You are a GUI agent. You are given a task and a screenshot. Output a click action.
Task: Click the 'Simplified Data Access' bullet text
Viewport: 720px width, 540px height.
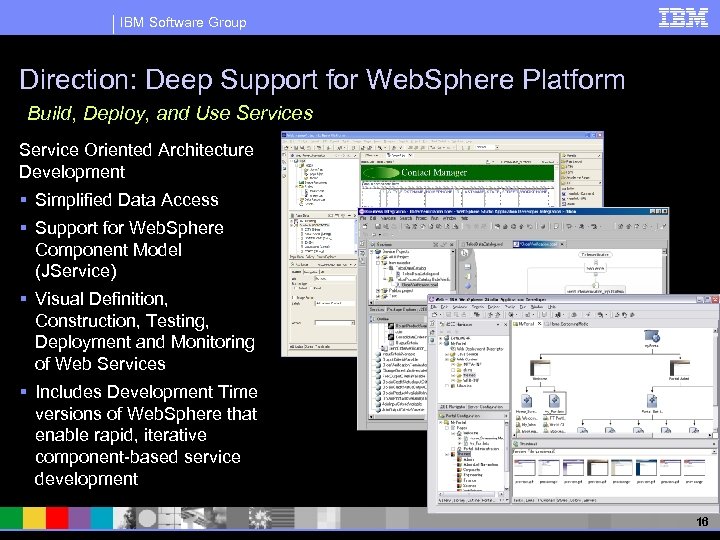[127, 200]
